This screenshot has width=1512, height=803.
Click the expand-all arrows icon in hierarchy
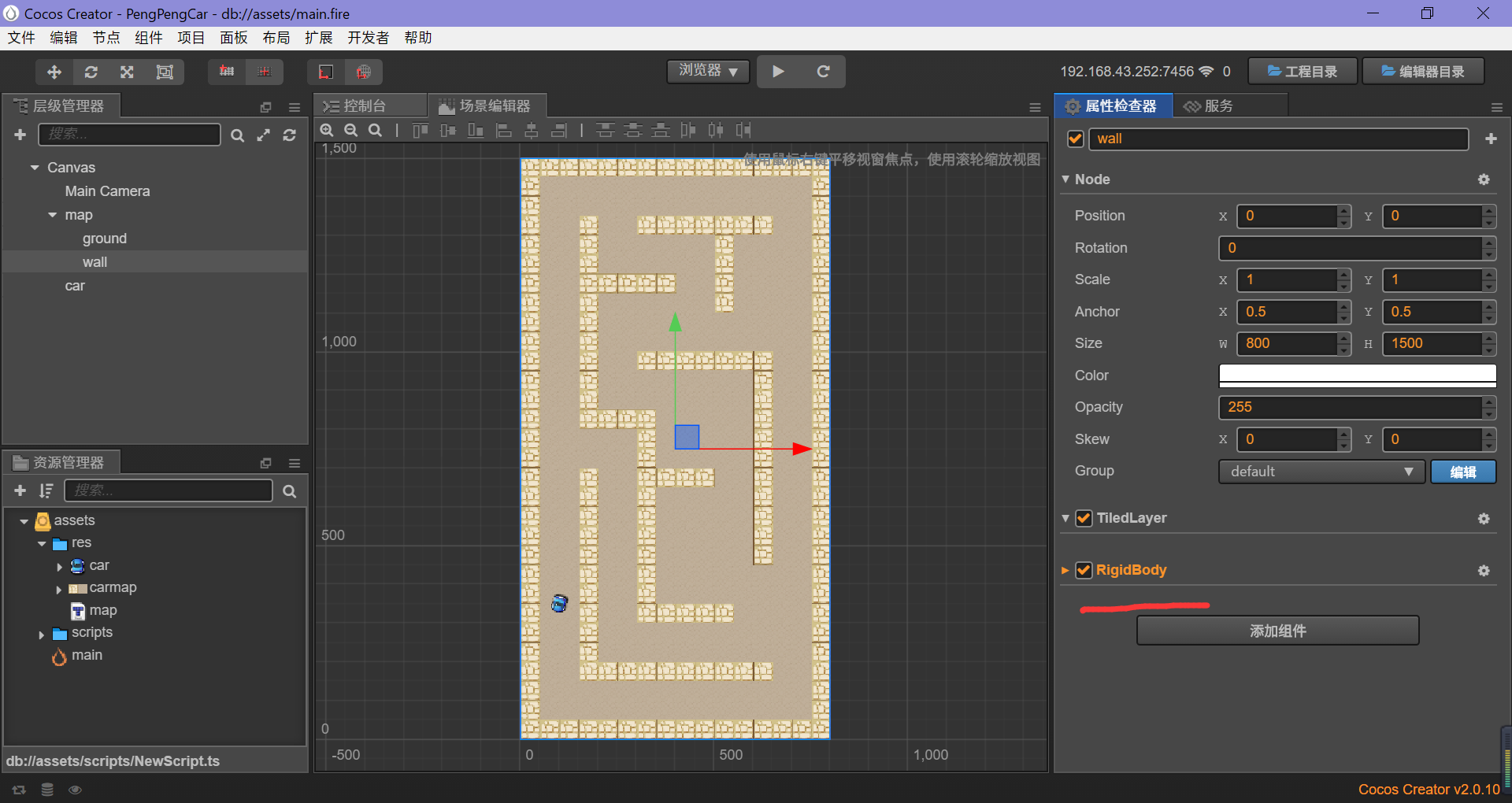[x=263, y=135]
